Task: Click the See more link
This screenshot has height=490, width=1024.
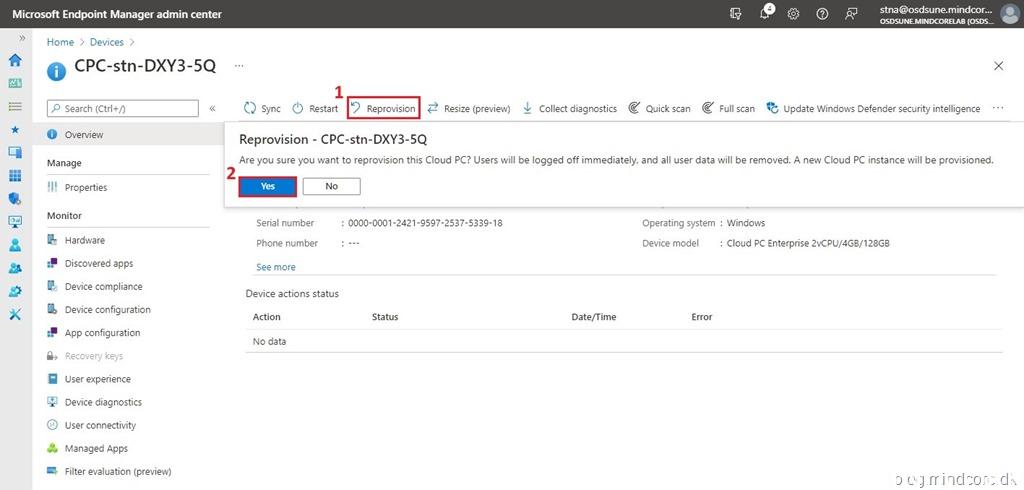Action: click(x=276, y=267)
